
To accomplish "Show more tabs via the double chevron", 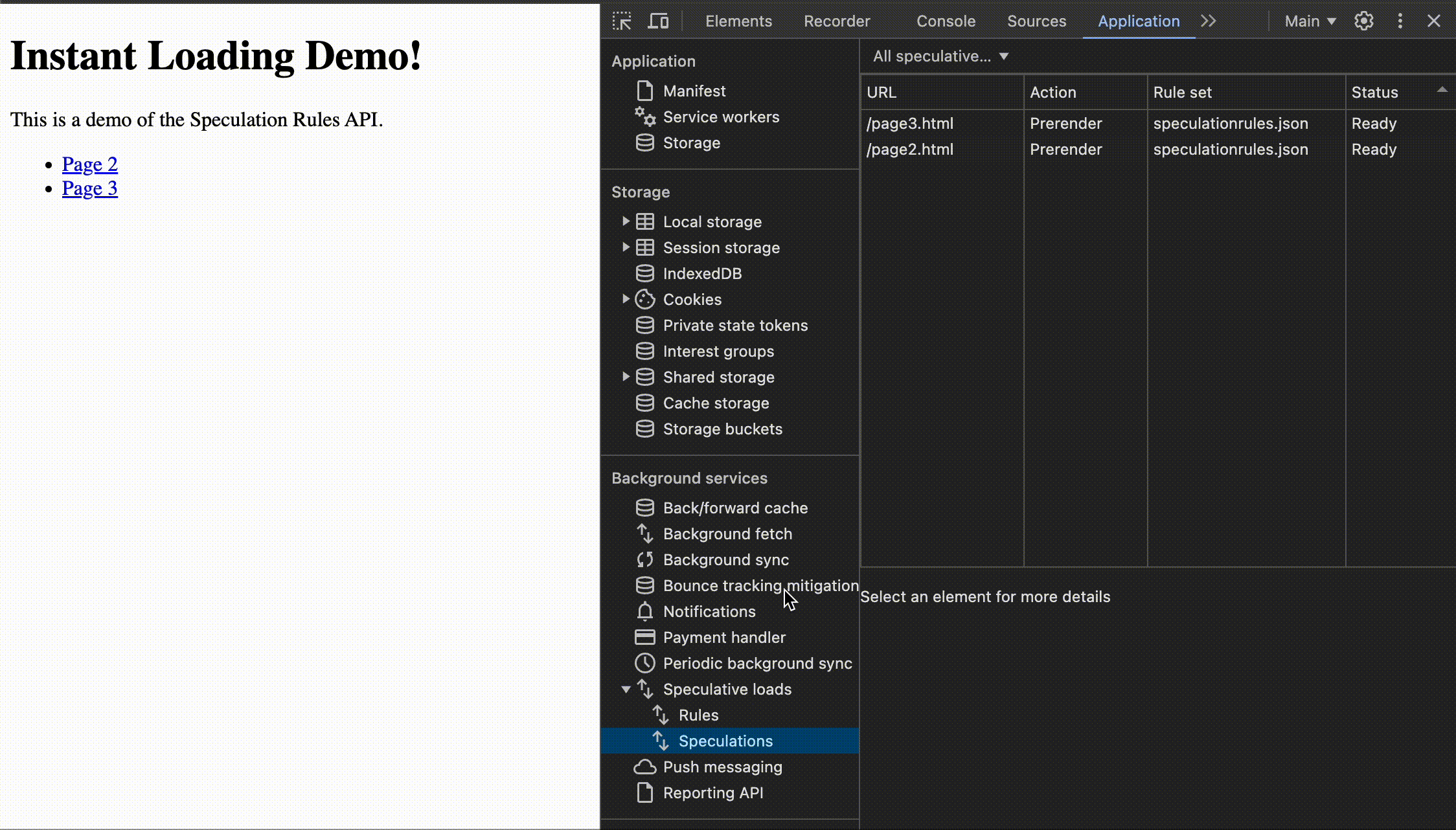I will 1208,21.
